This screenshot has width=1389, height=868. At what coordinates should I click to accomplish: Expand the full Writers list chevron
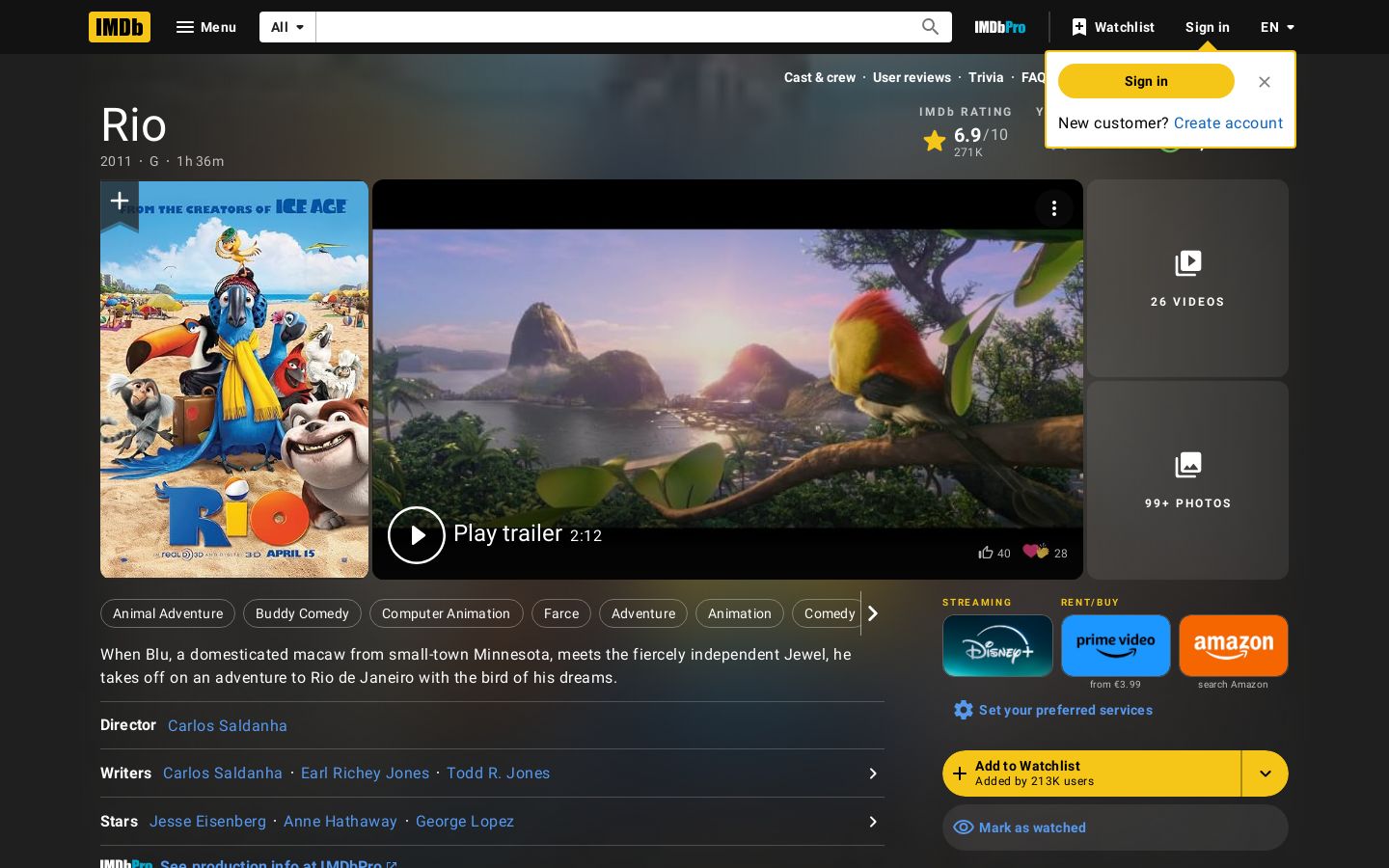pyautogui.click(x=873, y=773)
